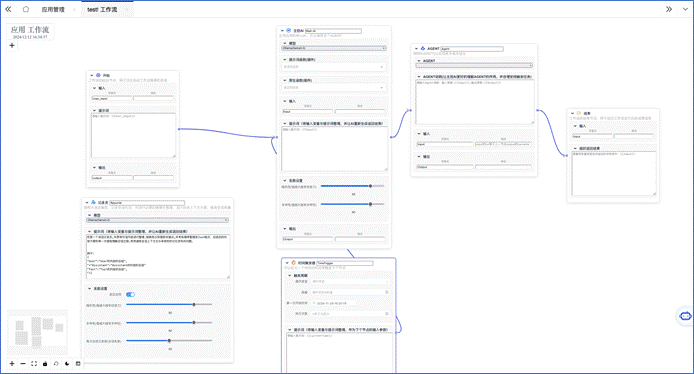
Task: Open the AI assistant robot icon on the right edge
Action: [x=686, y=316]
